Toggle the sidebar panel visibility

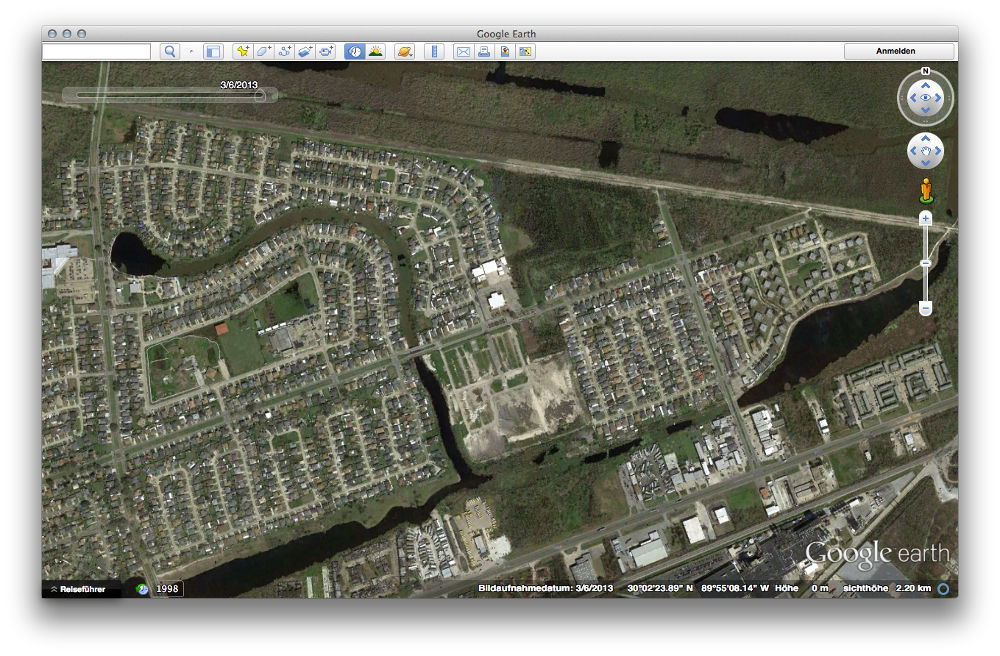[213, 51]
